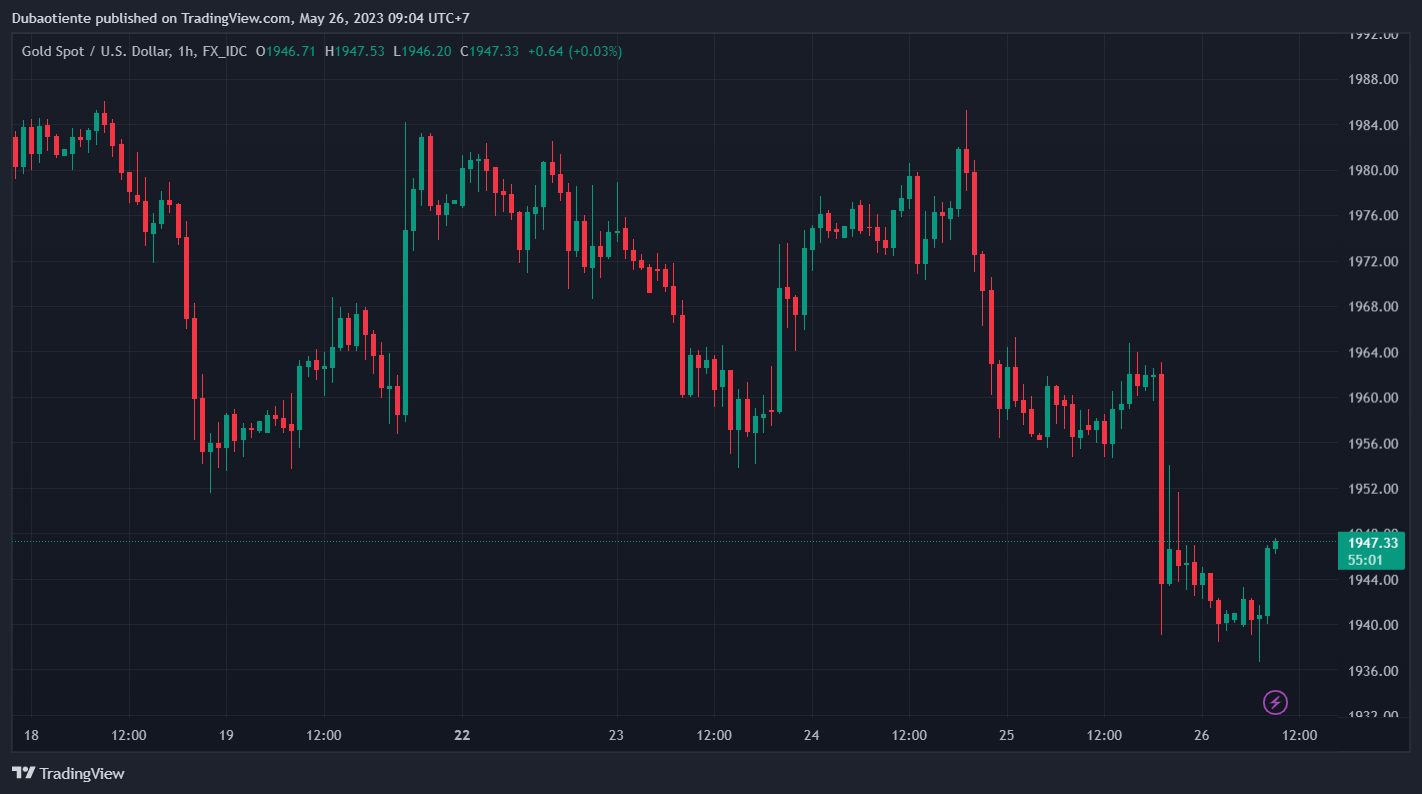Click the TradingView wordmark text at bottom
The image size is (1422, 794).
coord(82,773)
